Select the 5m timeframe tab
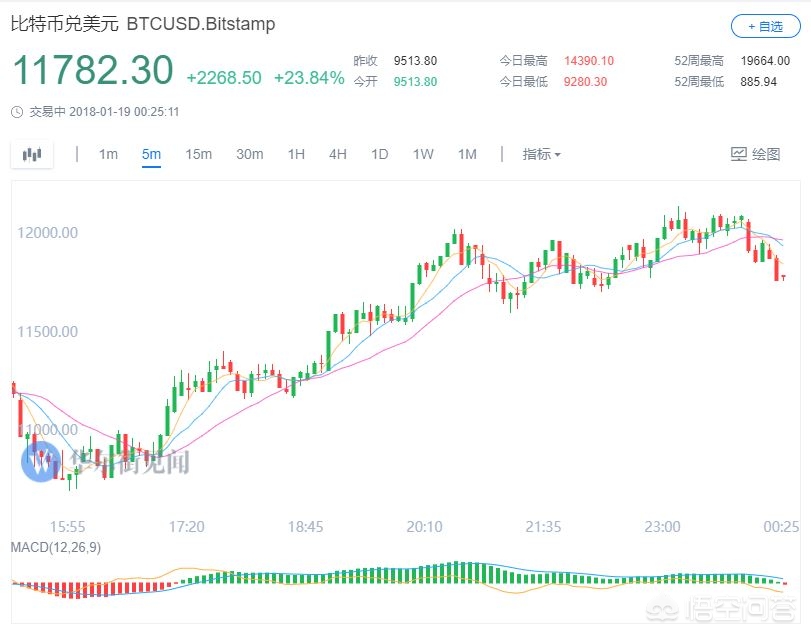Viewport: 811px width, 637px height. click(x=151, y=154)
